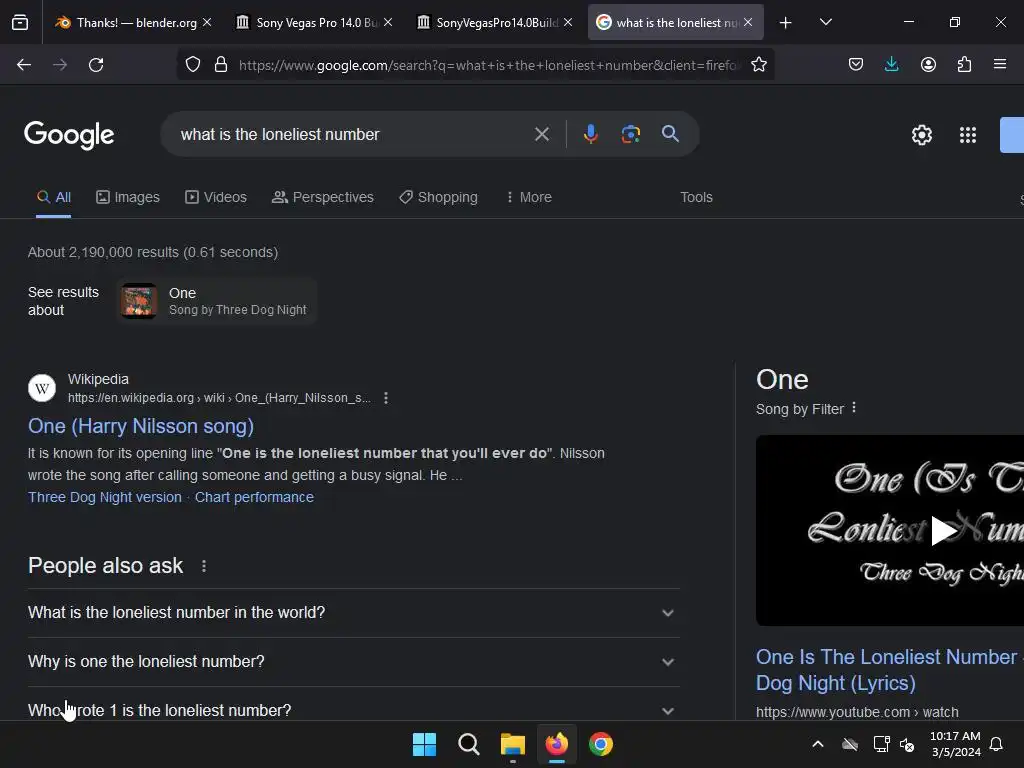
Task: Clear the Google search box text
Action: point(541,135)
